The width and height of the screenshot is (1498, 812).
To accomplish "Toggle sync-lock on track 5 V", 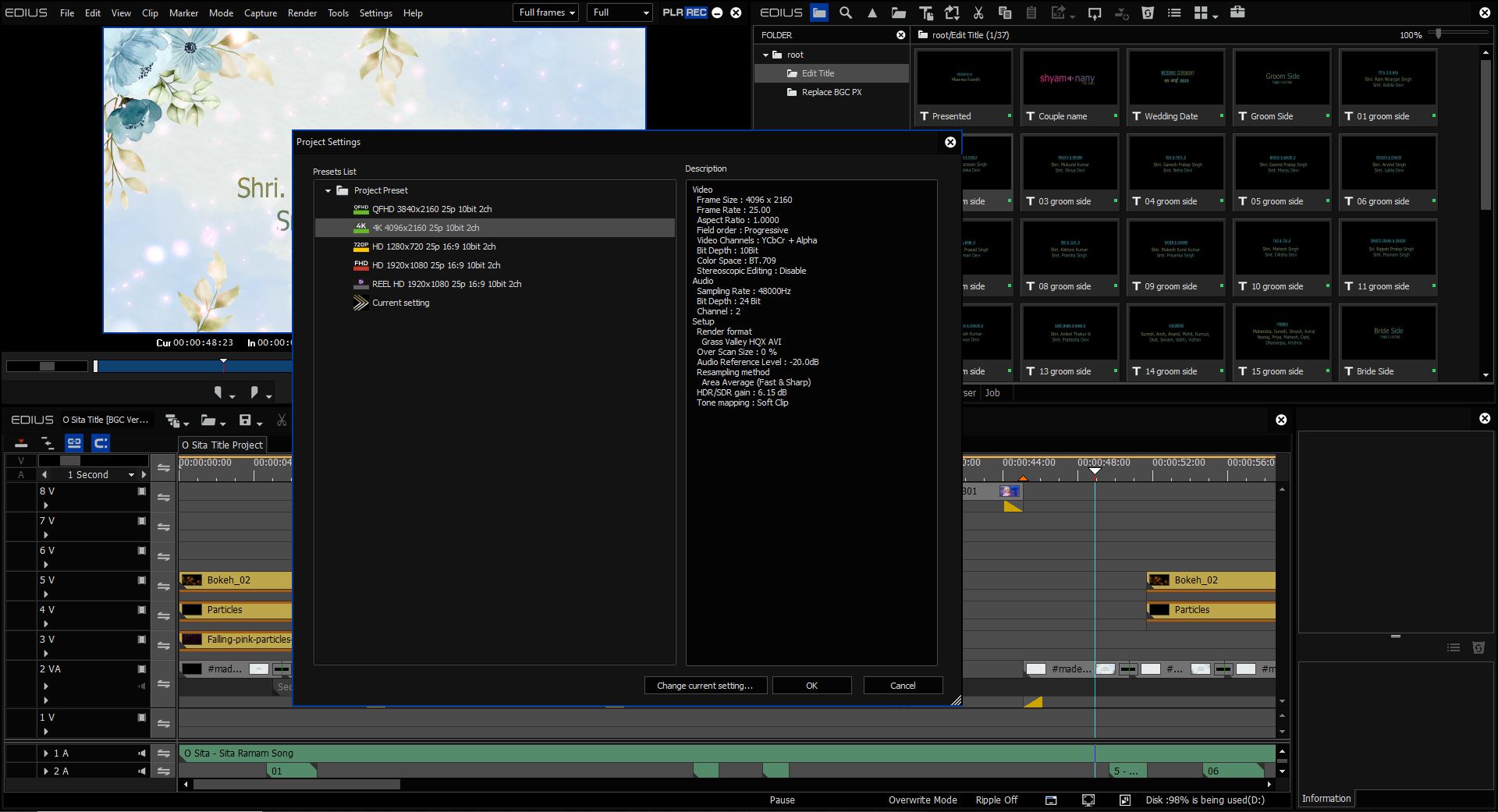I will click(163, 587).
